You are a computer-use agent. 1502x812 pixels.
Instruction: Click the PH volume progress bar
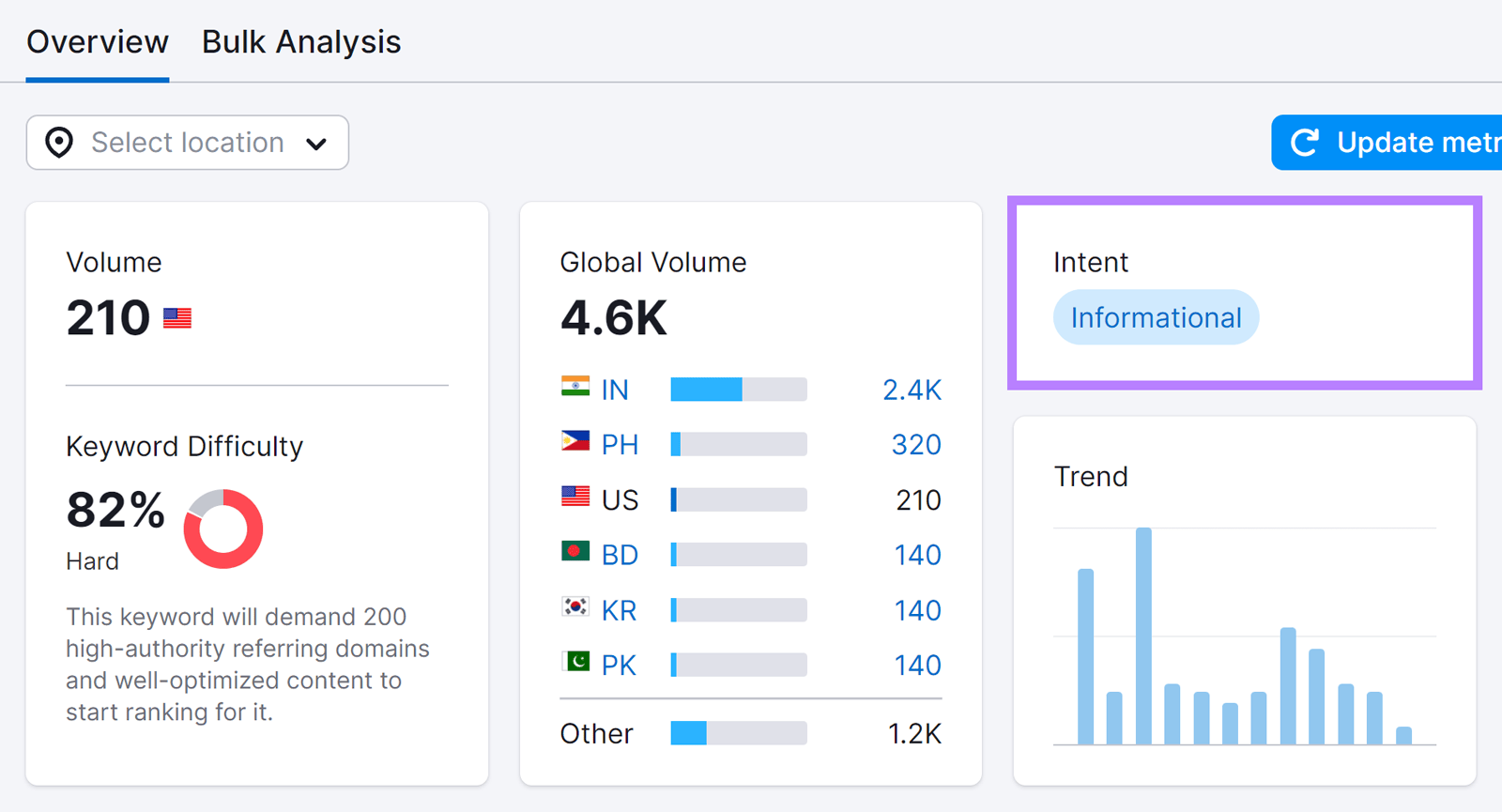739,444
